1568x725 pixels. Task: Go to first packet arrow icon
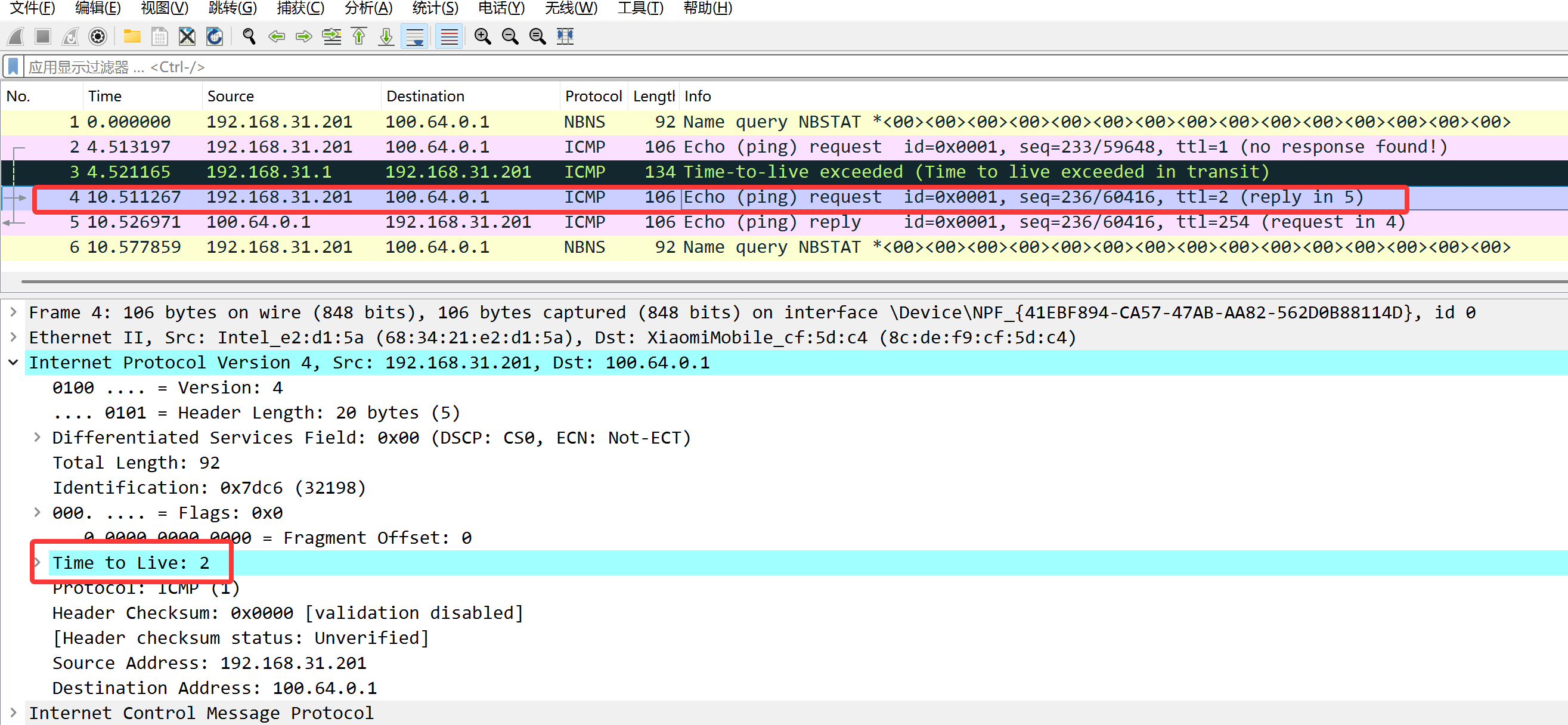click(x=359, y=36)
